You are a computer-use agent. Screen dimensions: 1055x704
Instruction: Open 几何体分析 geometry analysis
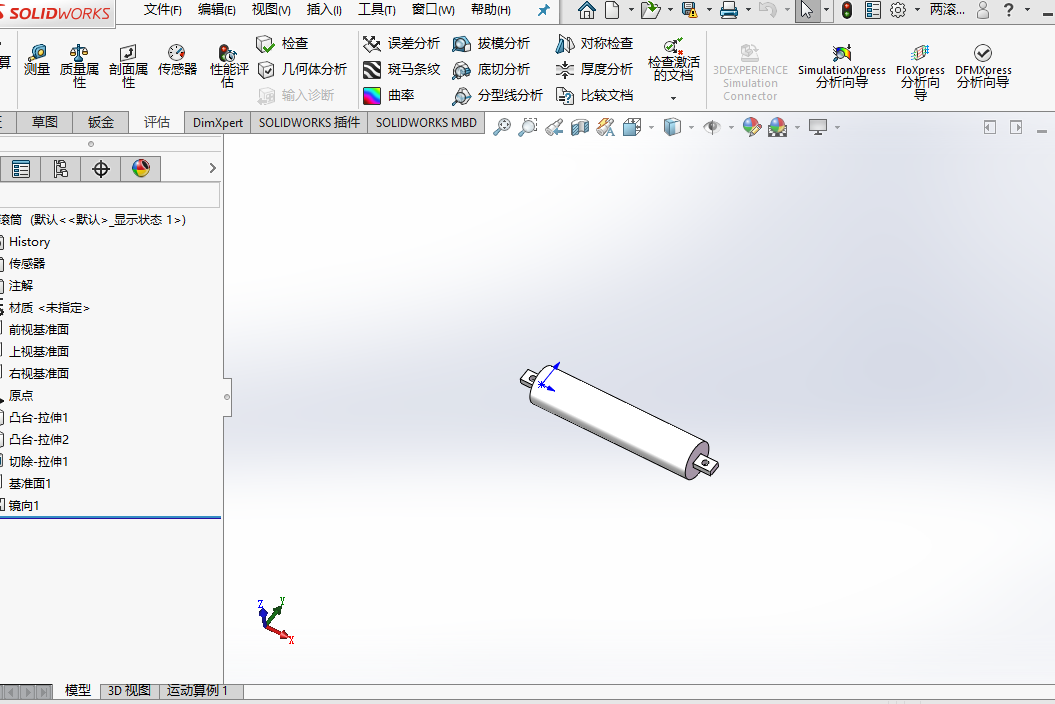[x=302, y=69]
